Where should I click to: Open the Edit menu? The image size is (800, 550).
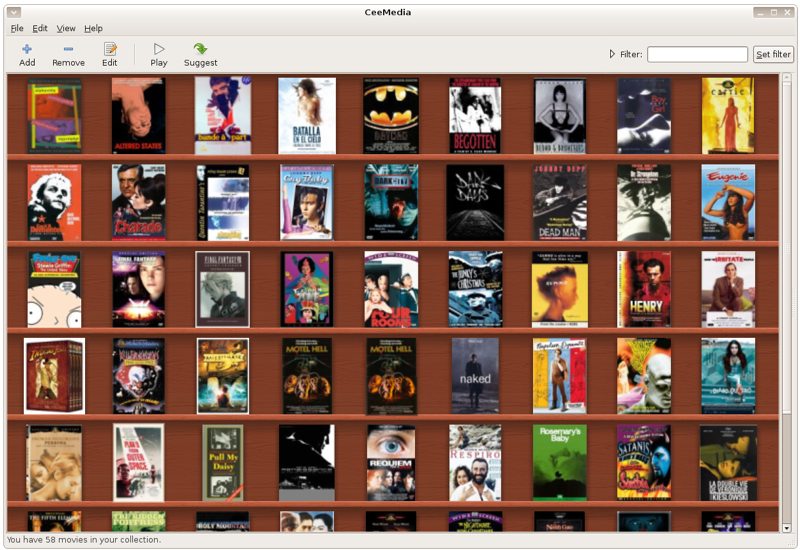tap(40, 29)
